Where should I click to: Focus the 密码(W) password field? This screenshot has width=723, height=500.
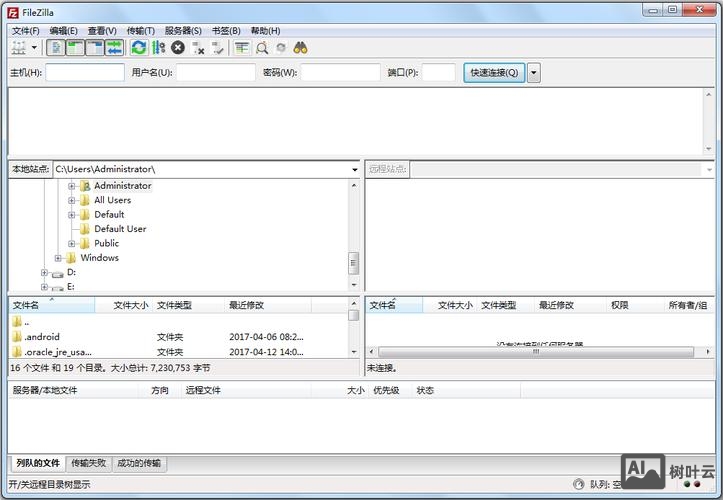click(x=340, y=72)
